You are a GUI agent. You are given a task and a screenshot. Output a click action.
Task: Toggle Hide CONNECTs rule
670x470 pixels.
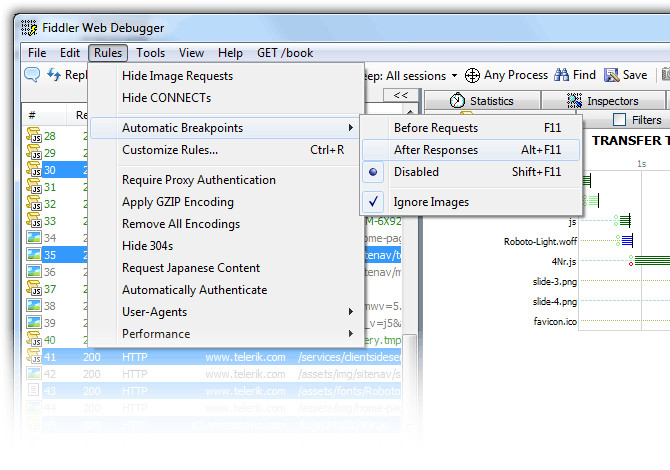click(x=226, y=98)
